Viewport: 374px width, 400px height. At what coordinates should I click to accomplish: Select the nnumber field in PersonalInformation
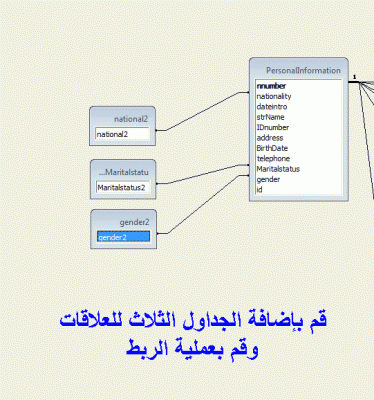pos(298,86)
